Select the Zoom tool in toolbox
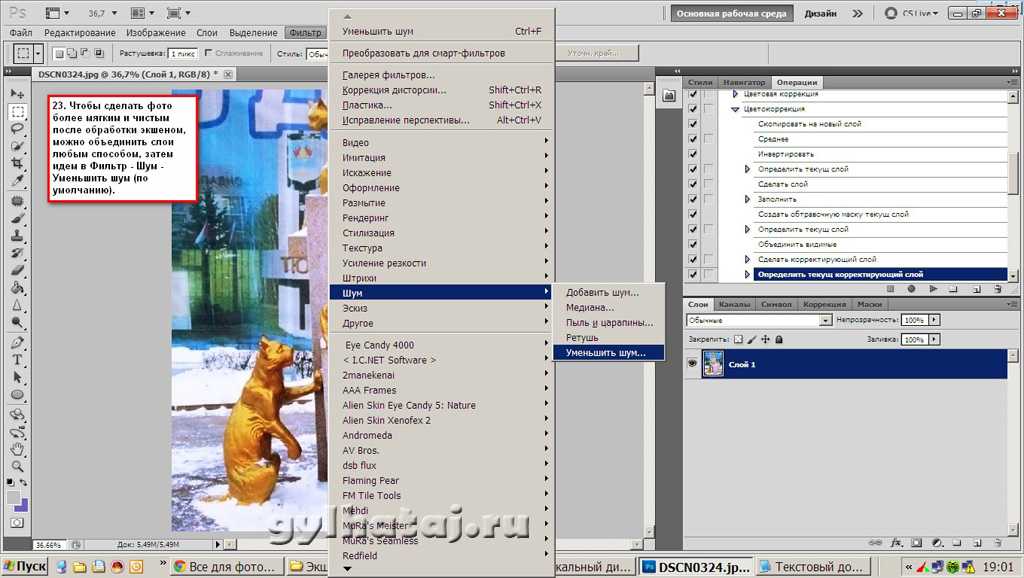This screenshot has width=1024, height=578. (x=17, y=466)
